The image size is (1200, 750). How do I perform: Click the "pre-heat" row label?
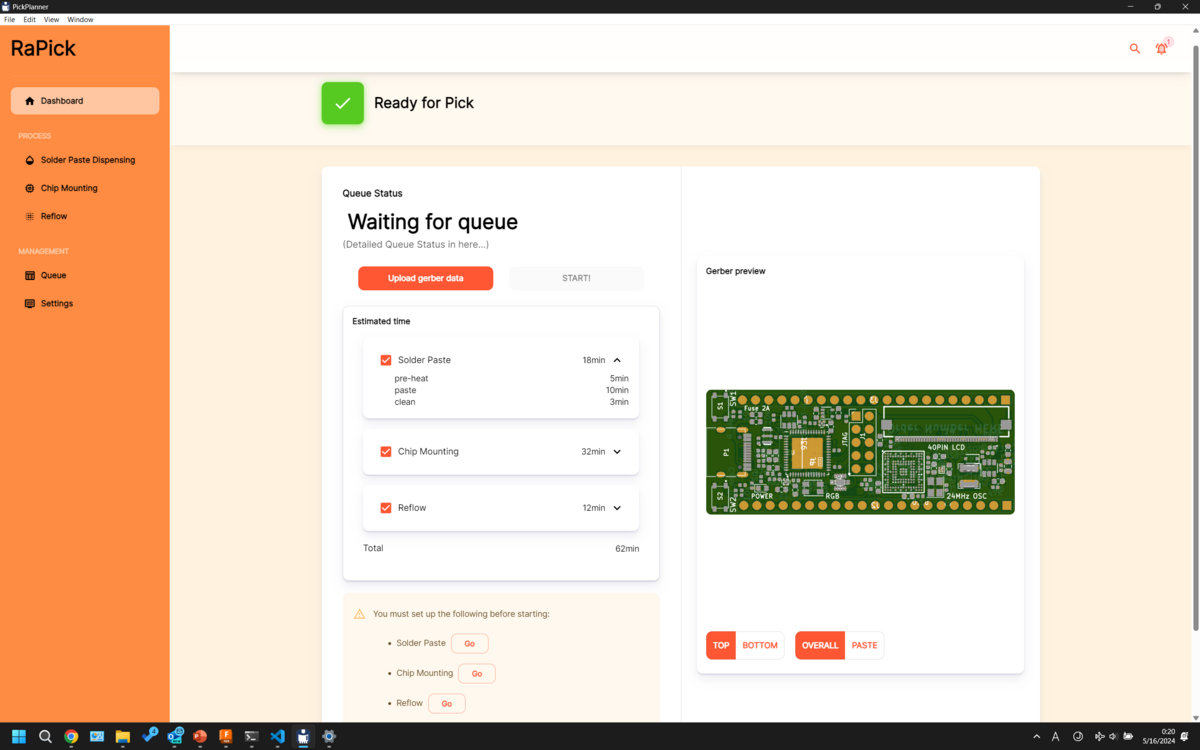[411, 379]
